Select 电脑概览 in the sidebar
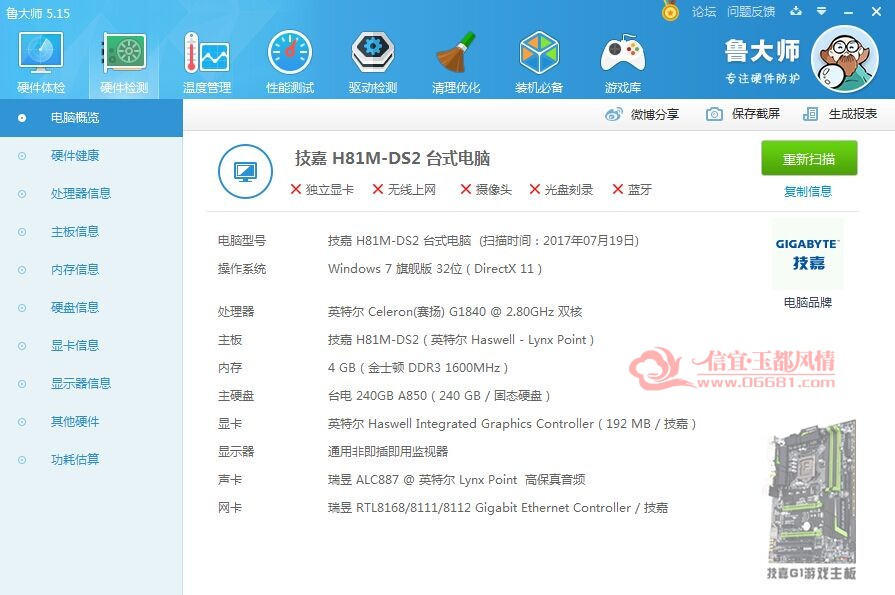Screen dimensions: 895x595 91,118
